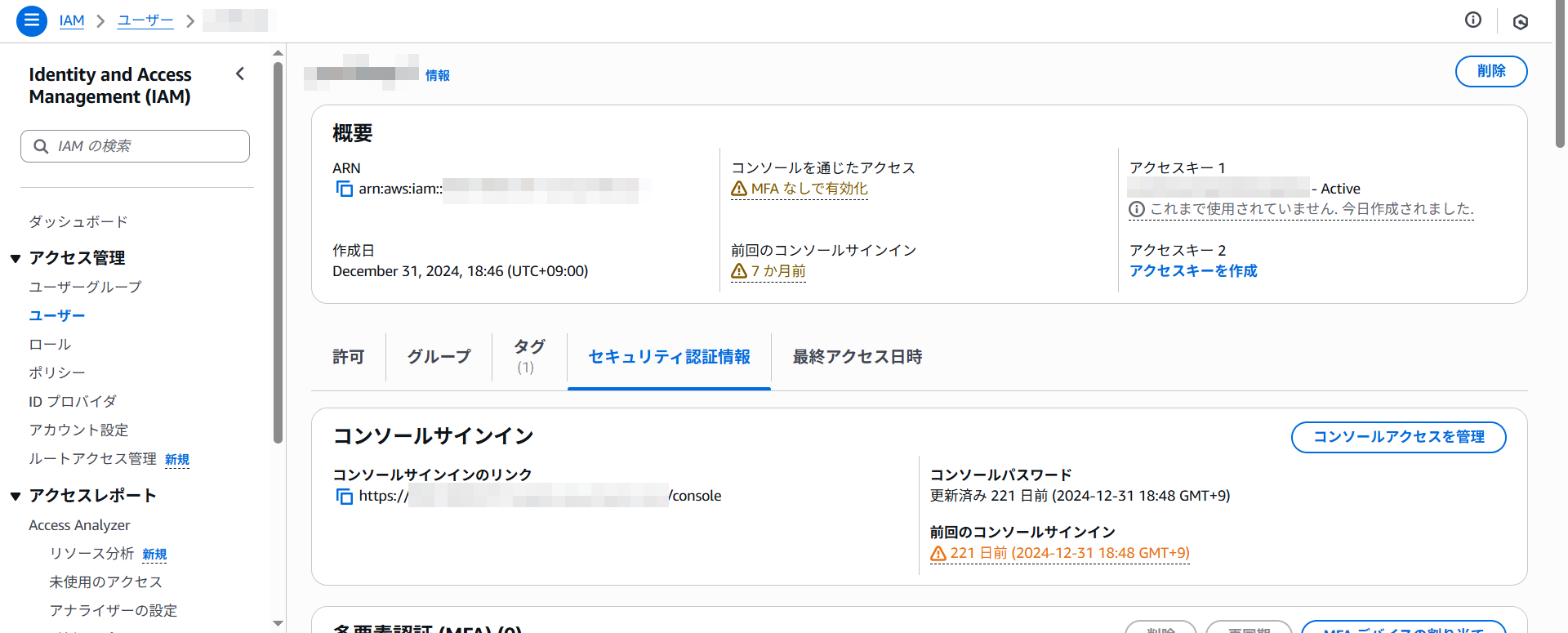The image size is (1568, 633).
Task: Open the グループ tab
Action: click(x=439, y=357)
